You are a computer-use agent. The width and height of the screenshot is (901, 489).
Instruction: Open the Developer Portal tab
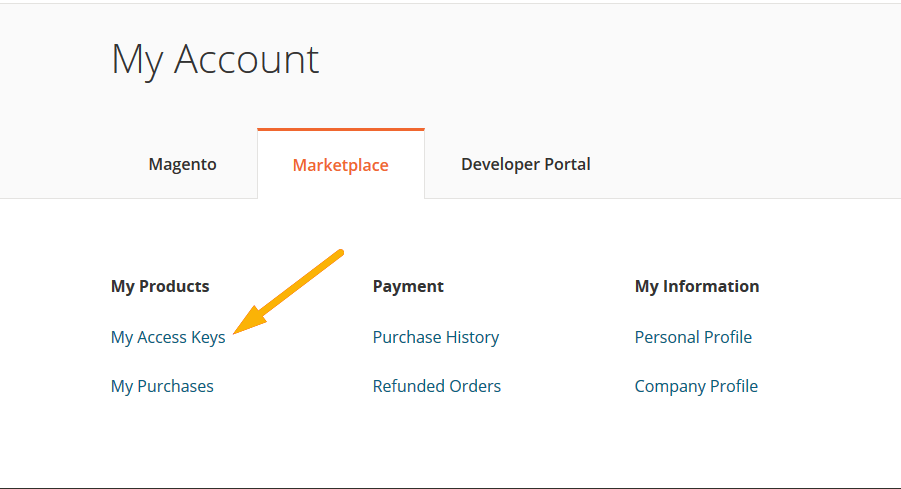525,164
